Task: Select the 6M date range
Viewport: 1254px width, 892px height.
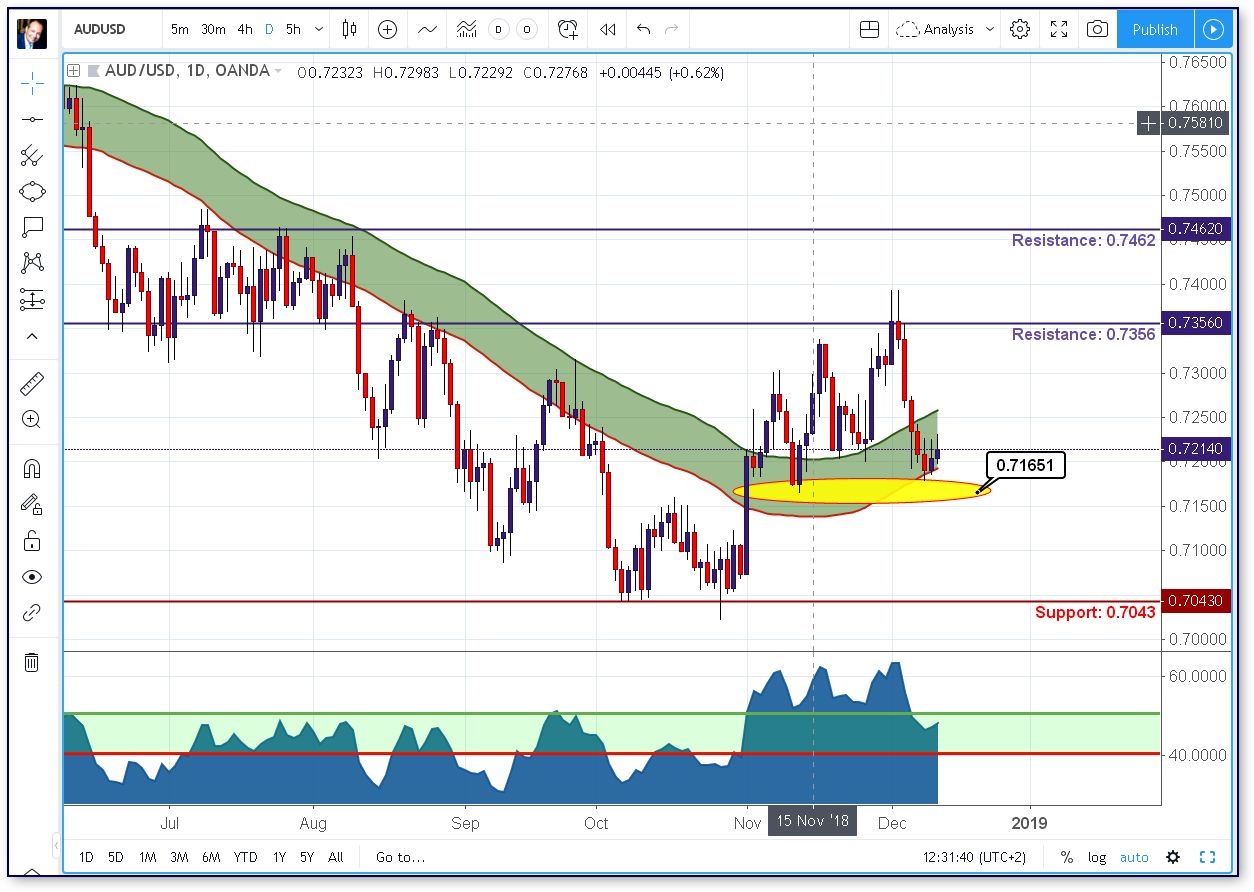Action: (x=211, y=857)
